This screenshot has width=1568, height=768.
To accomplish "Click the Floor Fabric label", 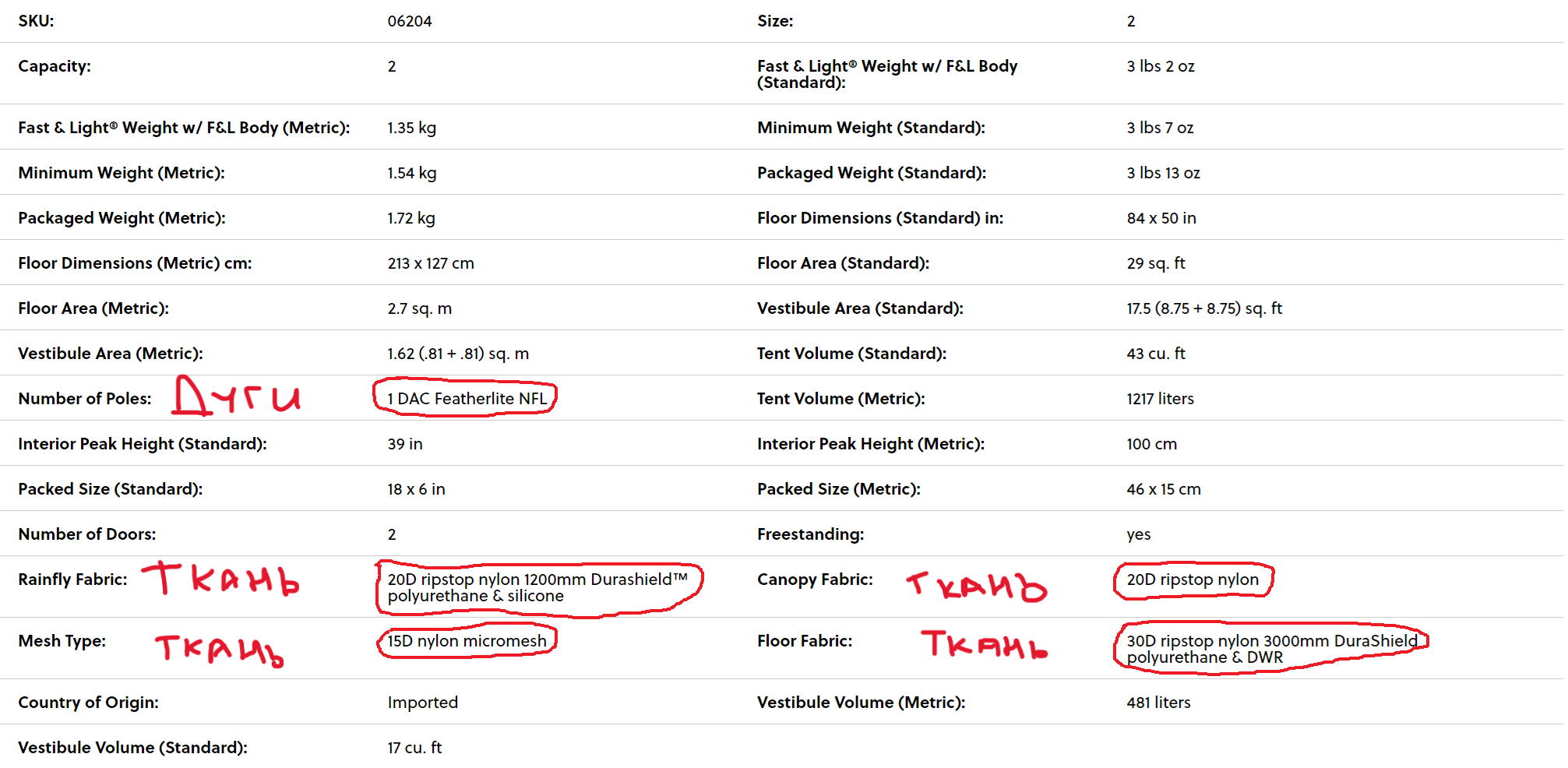I will pos(805,640).
